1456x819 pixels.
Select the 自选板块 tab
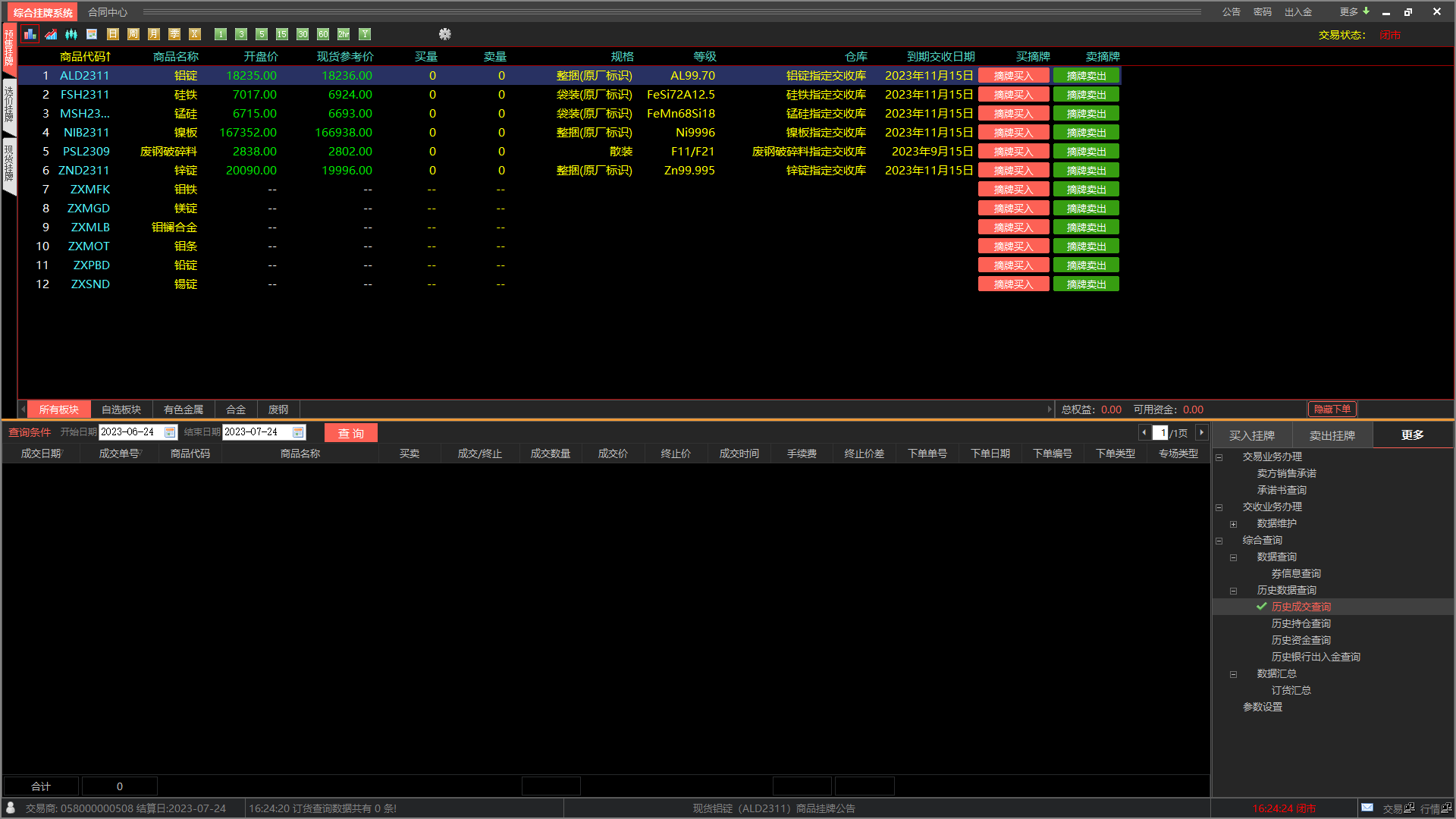click(x=121, y=409)
